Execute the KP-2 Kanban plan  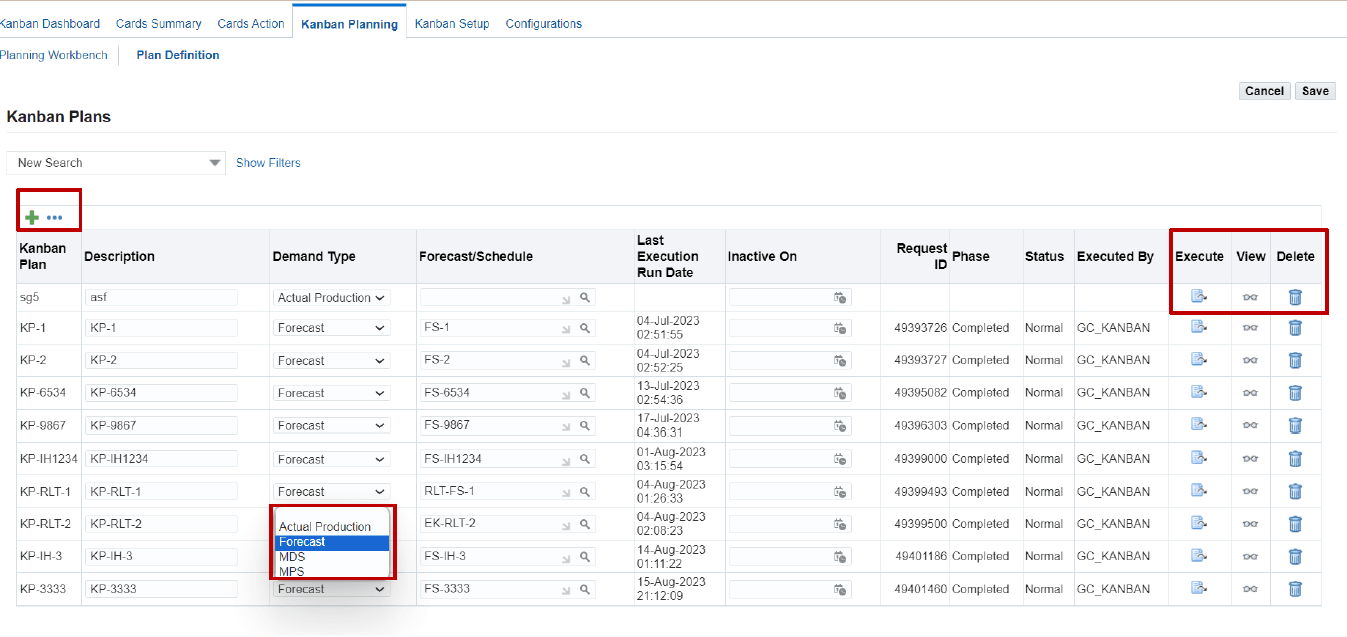[x=1199, y=360]
